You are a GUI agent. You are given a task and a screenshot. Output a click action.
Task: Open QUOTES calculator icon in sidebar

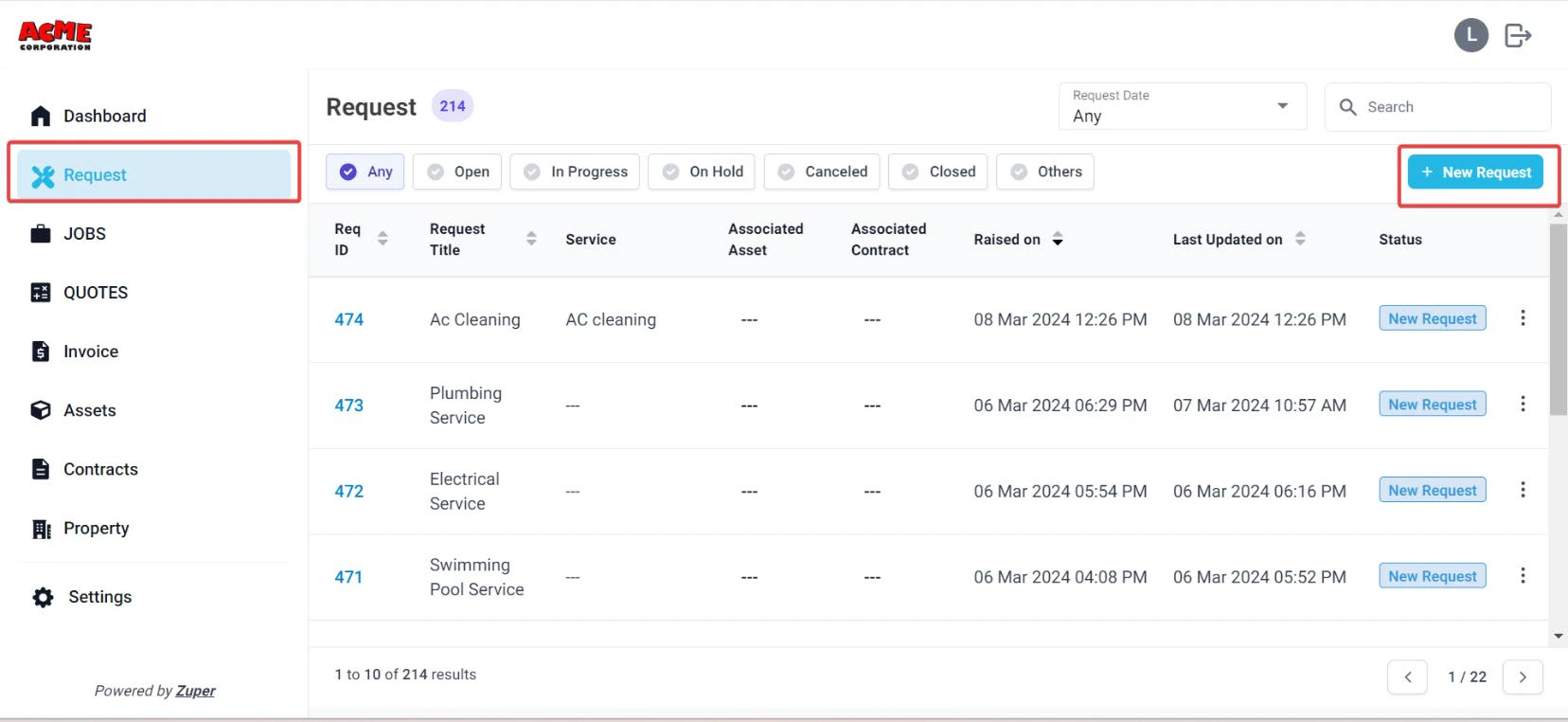click(41, 292)
